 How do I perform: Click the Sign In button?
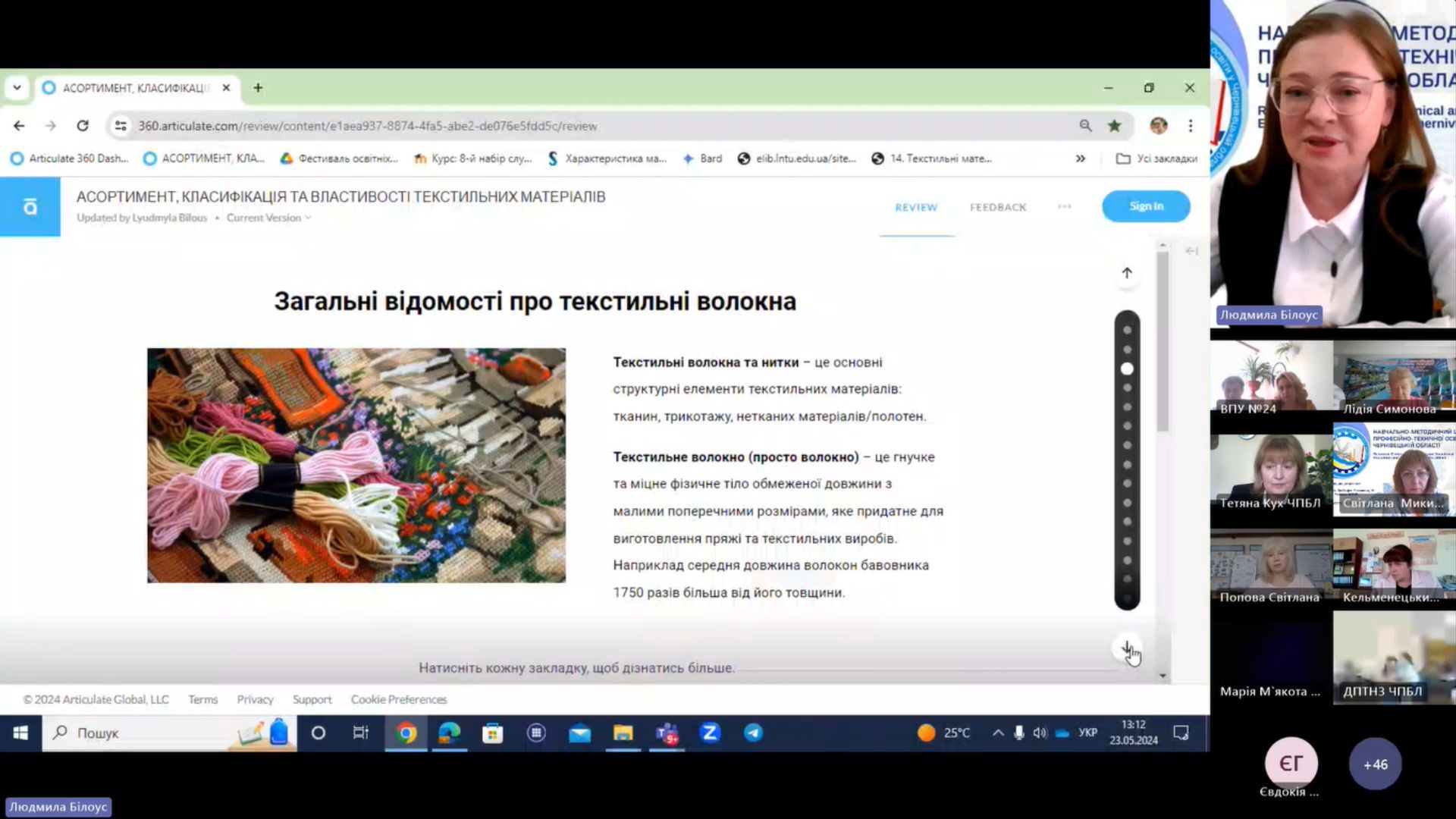pos(1145,206)
